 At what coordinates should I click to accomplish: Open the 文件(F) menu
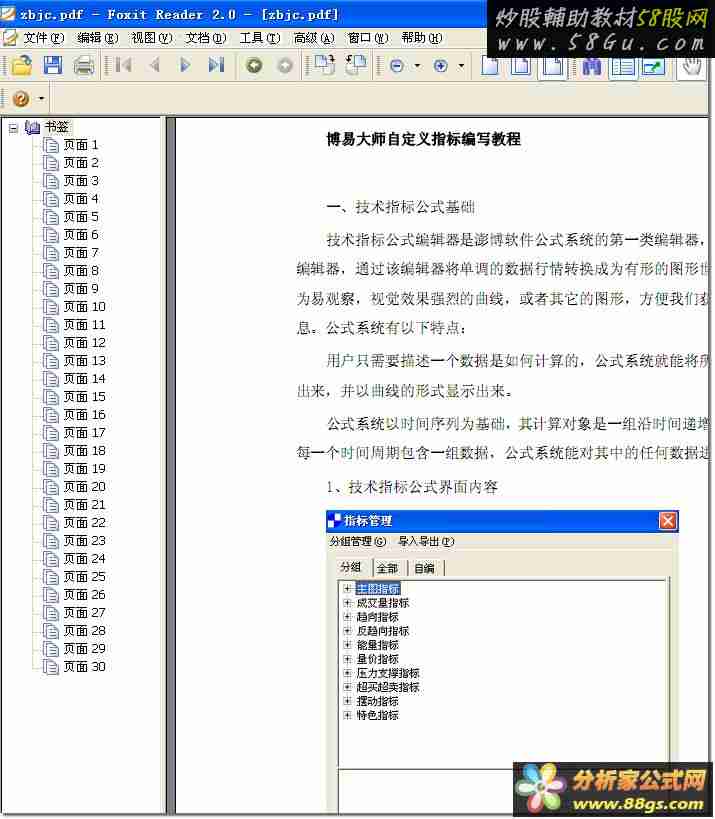click(44, 38)
